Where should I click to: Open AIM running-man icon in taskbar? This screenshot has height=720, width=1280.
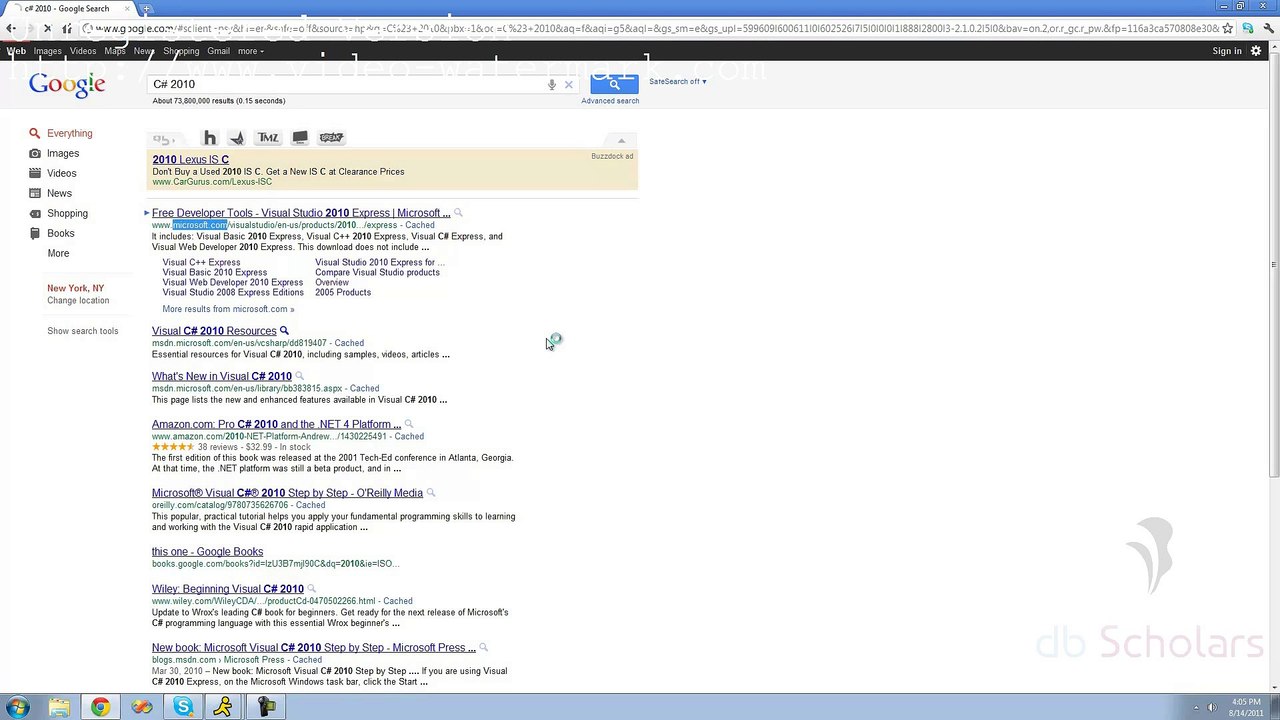[x=224, y=707]
